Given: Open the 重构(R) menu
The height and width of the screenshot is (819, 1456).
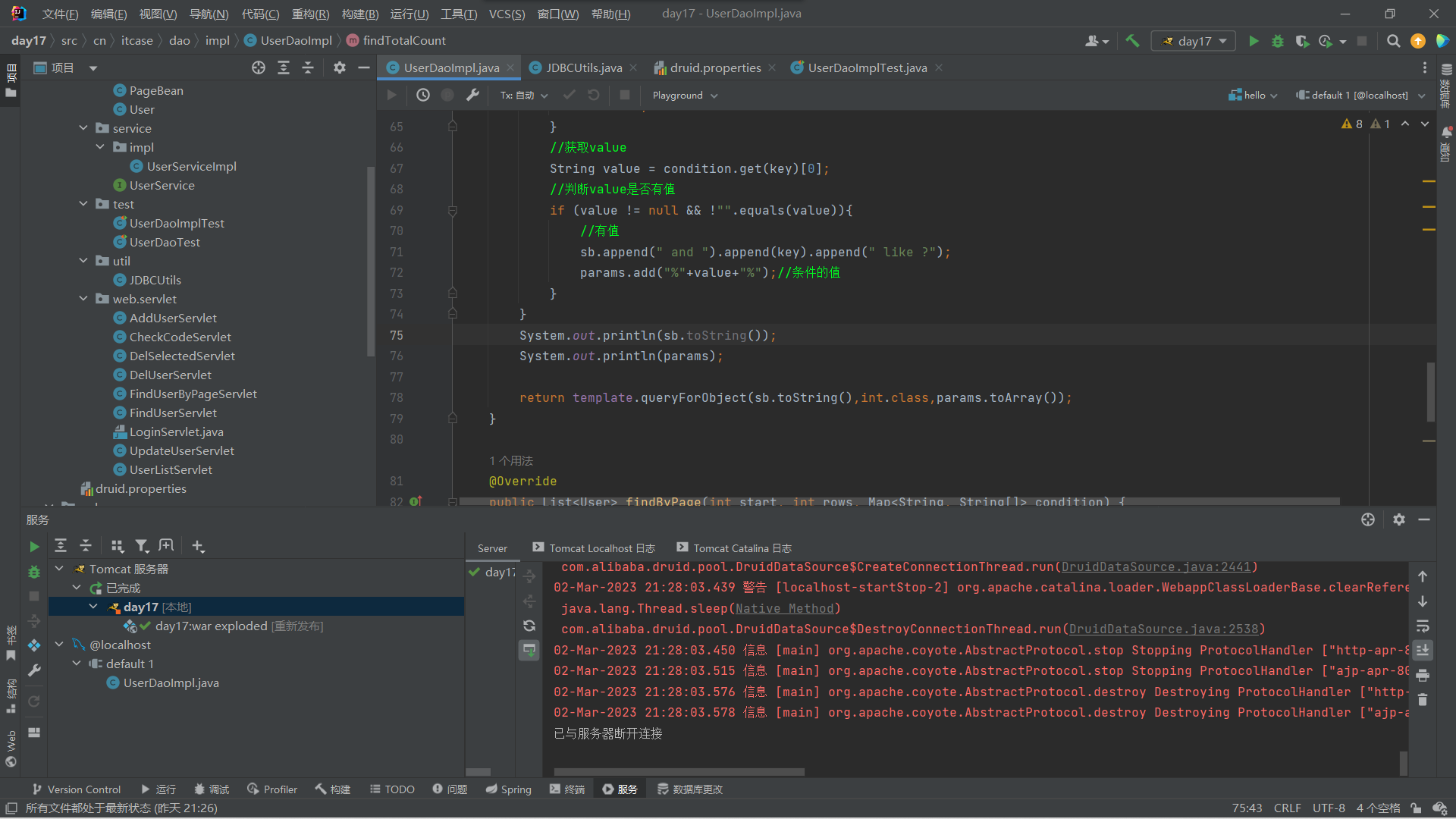Looking at the screenshot, I should [310, 14].
